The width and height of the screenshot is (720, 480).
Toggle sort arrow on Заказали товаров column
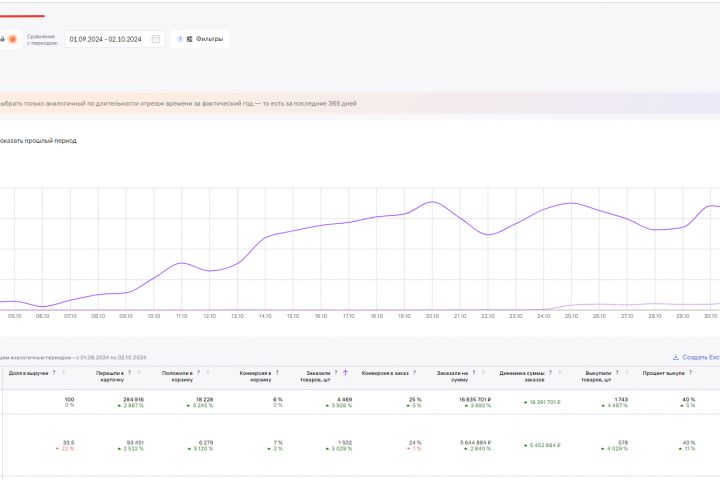tap(345, 372)
